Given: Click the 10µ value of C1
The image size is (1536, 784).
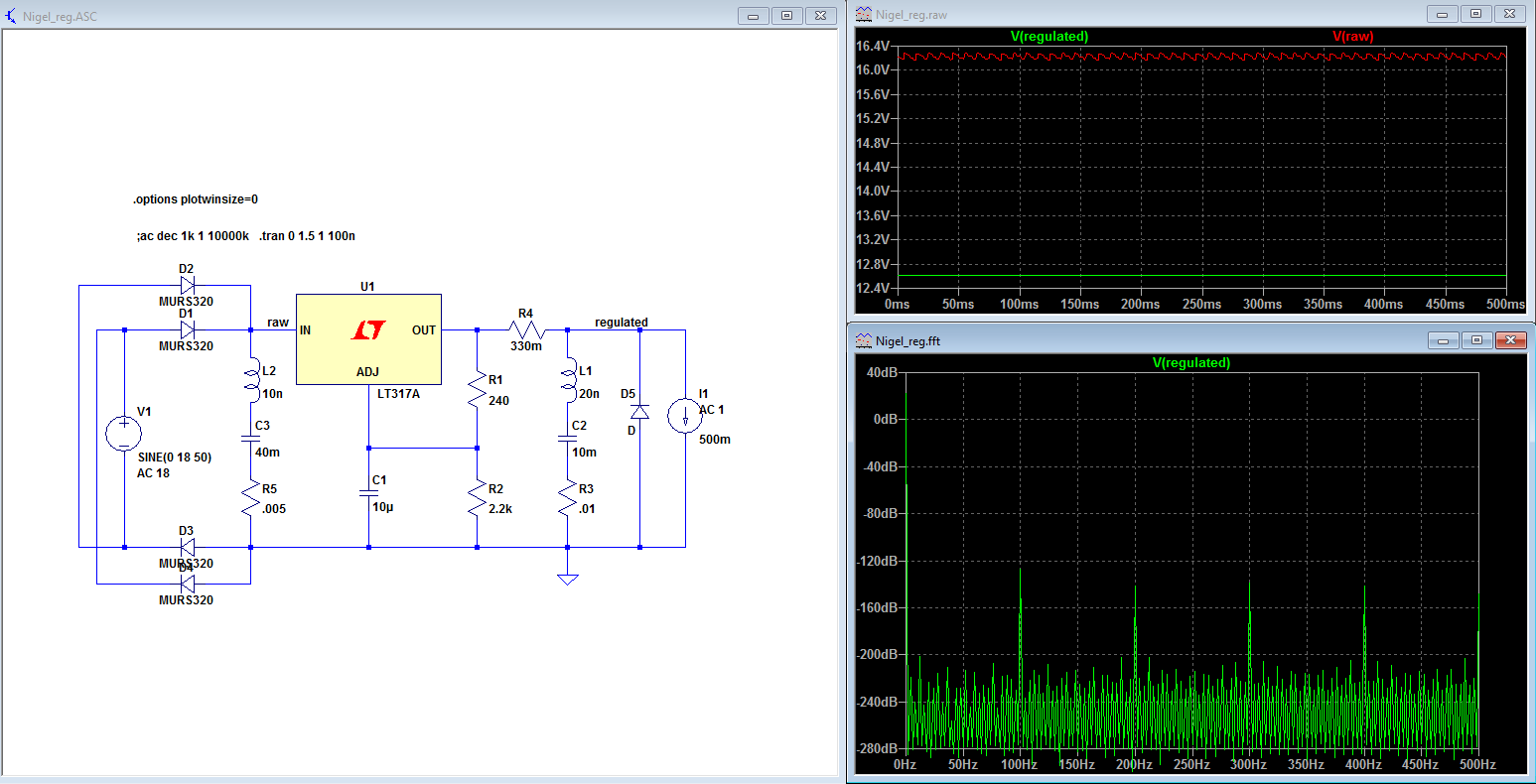Looking at the screenshot, I should (x=383, y=507).
